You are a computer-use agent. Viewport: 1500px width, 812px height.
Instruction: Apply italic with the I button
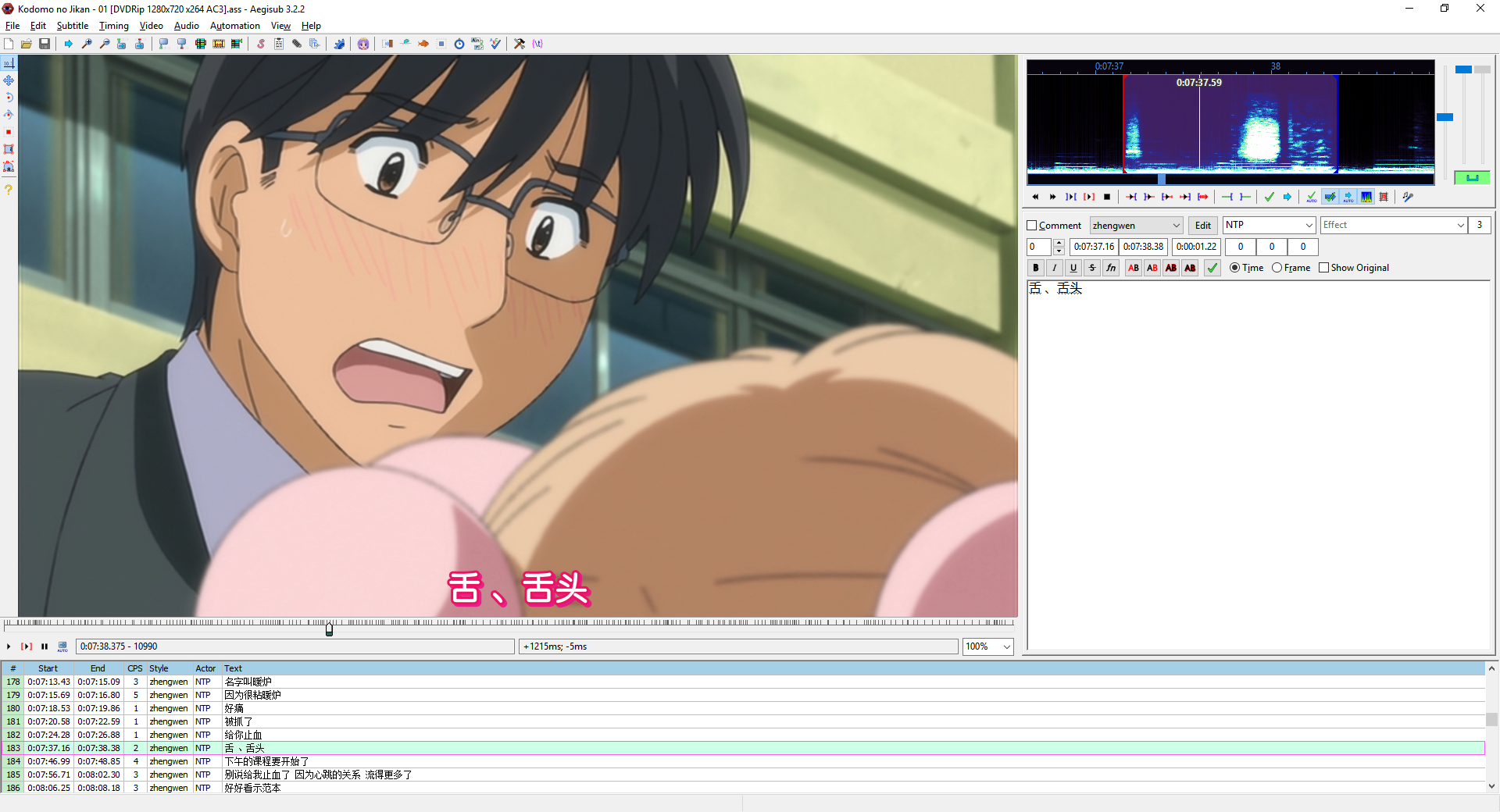pyautogui.click(x=1055, y=268)
